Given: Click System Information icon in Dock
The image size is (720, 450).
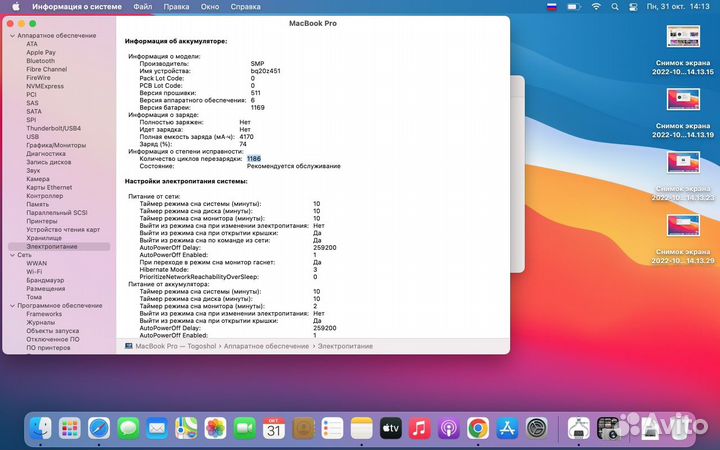Looking at the screenshot, I should (x=579, y=428).
